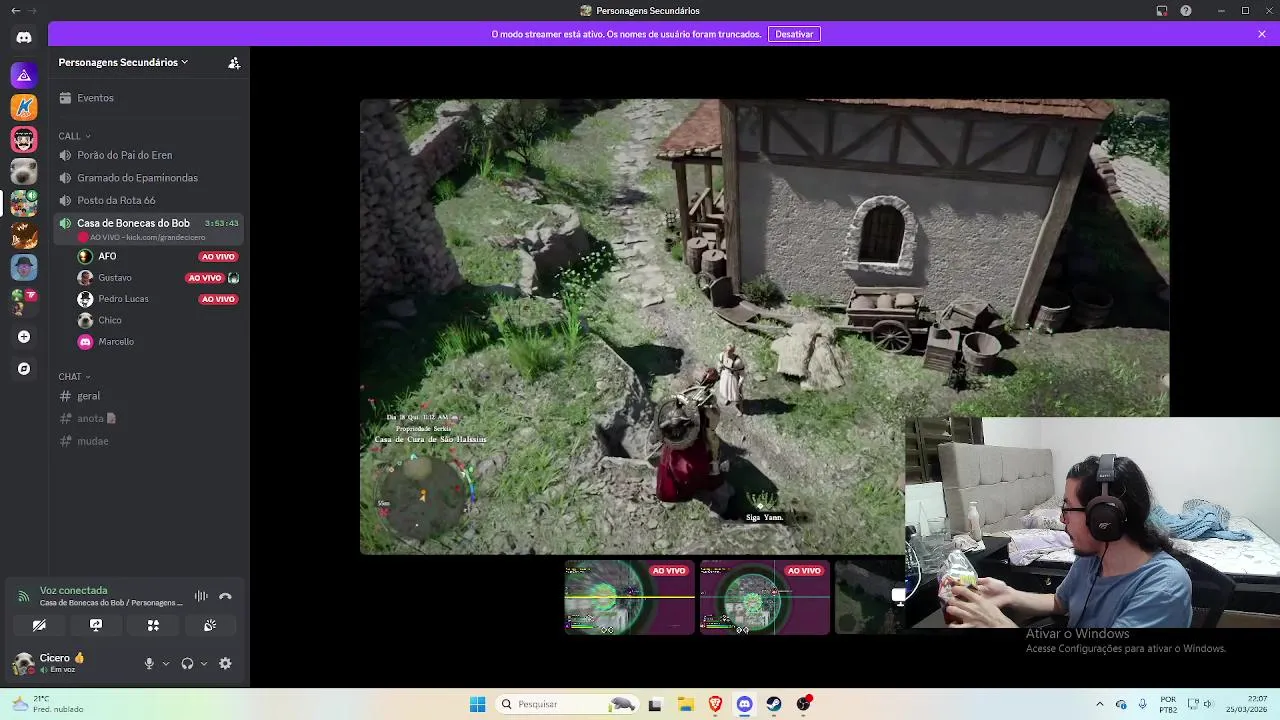The image size is (1280, 720).
Task: Open the purple triangle server icon
Action: click(x=24, y=75)
